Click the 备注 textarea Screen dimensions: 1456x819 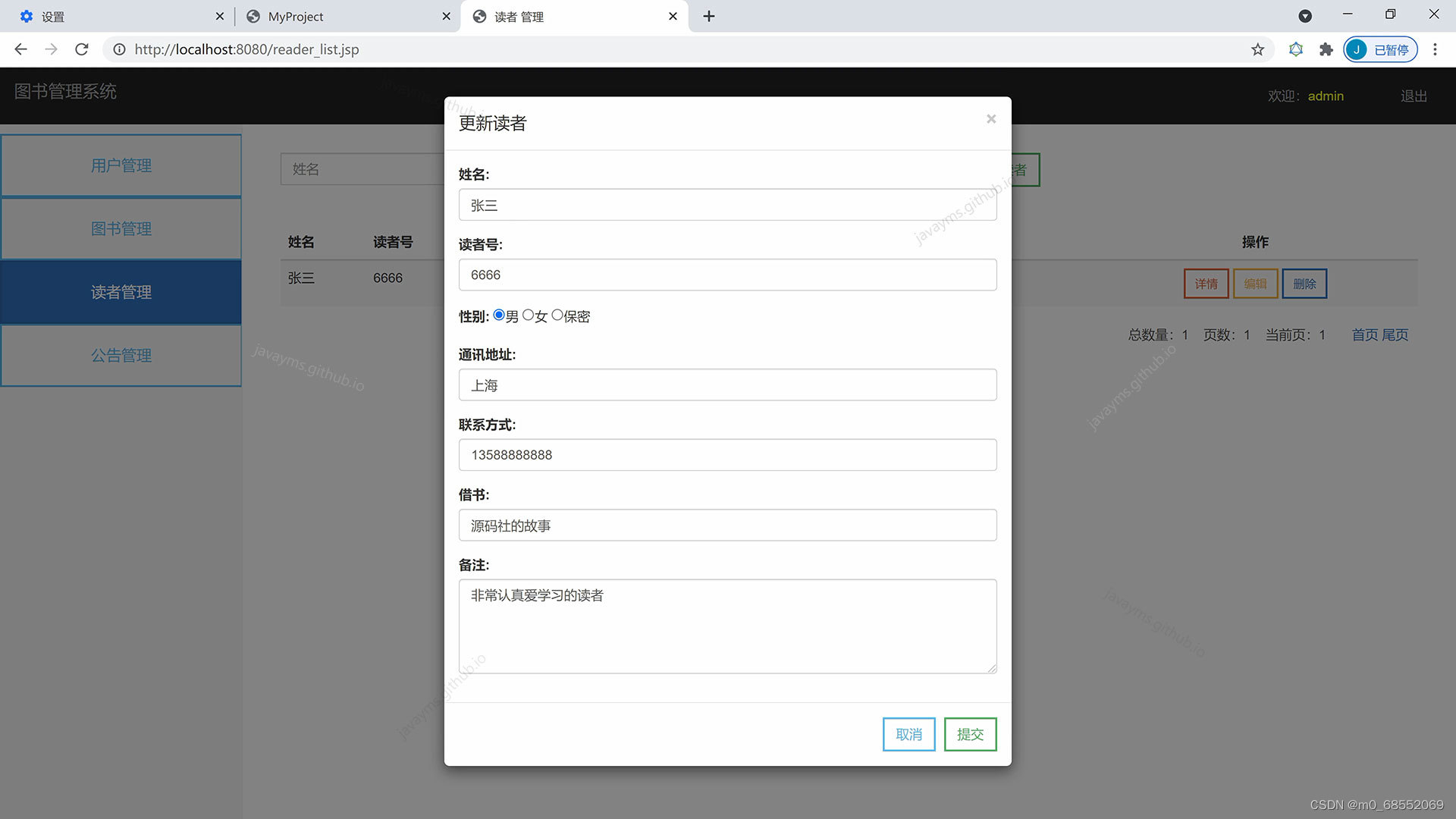pos(727,626)
